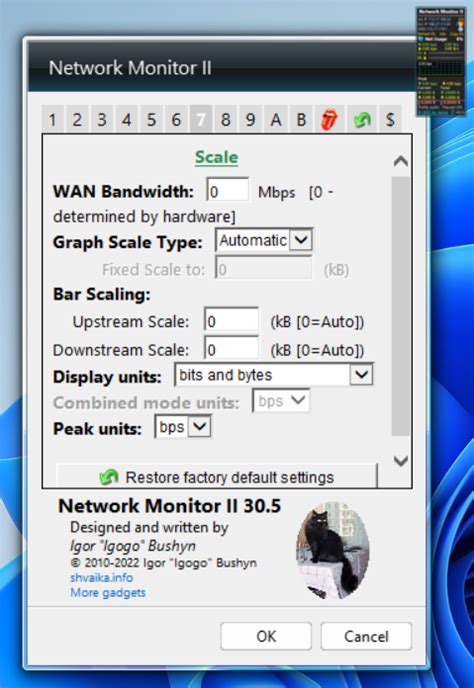
Task: Open the Peak units dropdown
Action: pyautogui.click(x=183, y=427)
